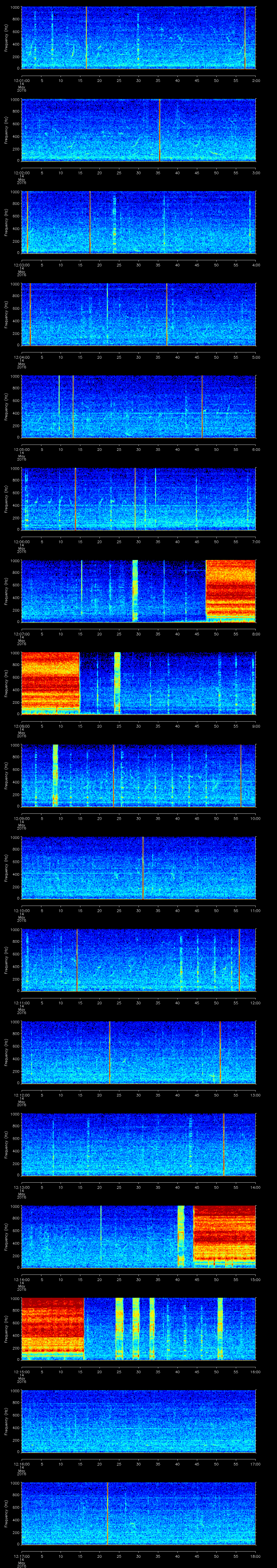
Task: Open the 12:03:00 spectrogram panel
Action: point(138,222)
